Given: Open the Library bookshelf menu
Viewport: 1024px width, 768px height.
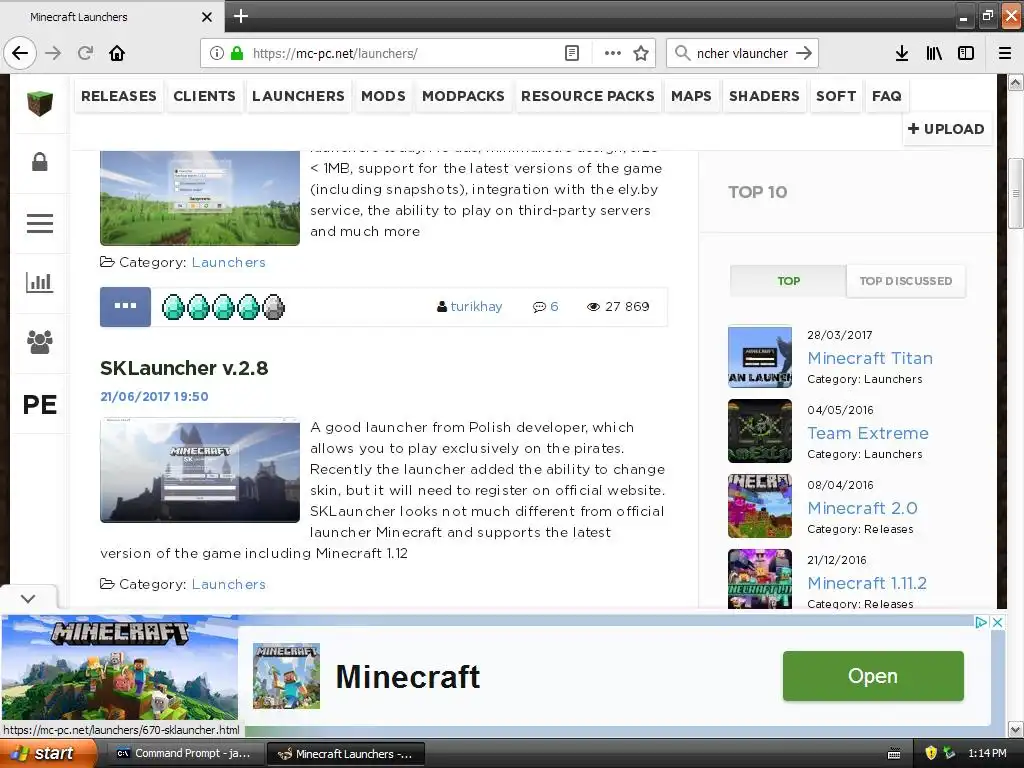Looking at the screenshot, I should (934, 53).
